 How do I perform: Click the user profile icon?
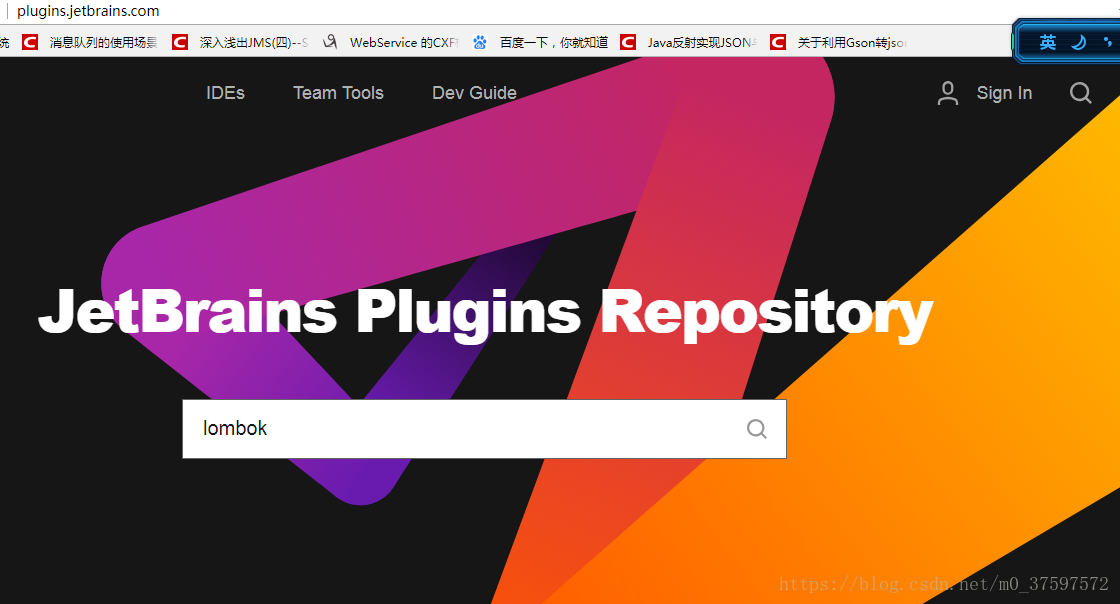pyautogui.click(x=948, y=93)
